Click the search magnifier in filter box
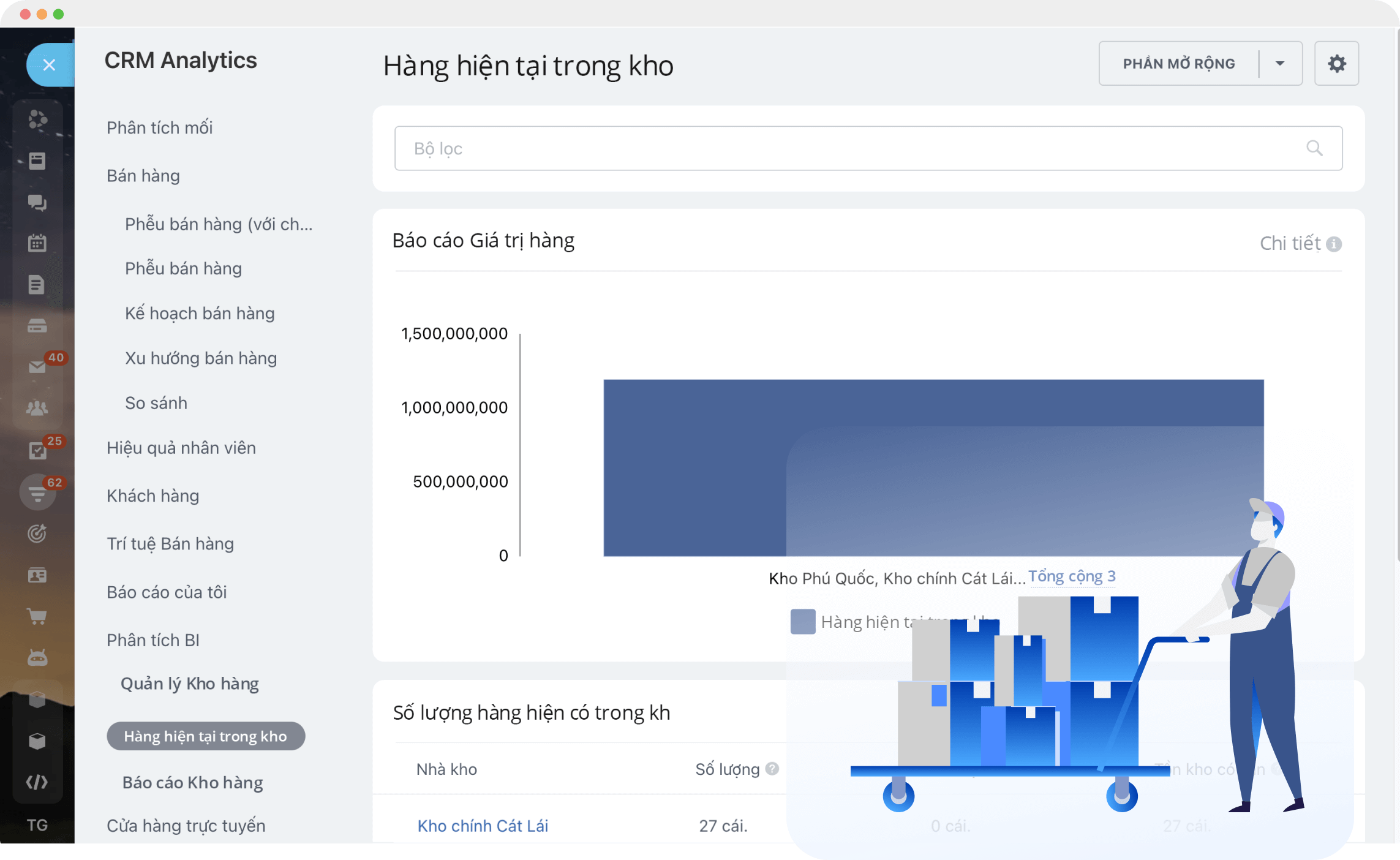 (1314, 148)
